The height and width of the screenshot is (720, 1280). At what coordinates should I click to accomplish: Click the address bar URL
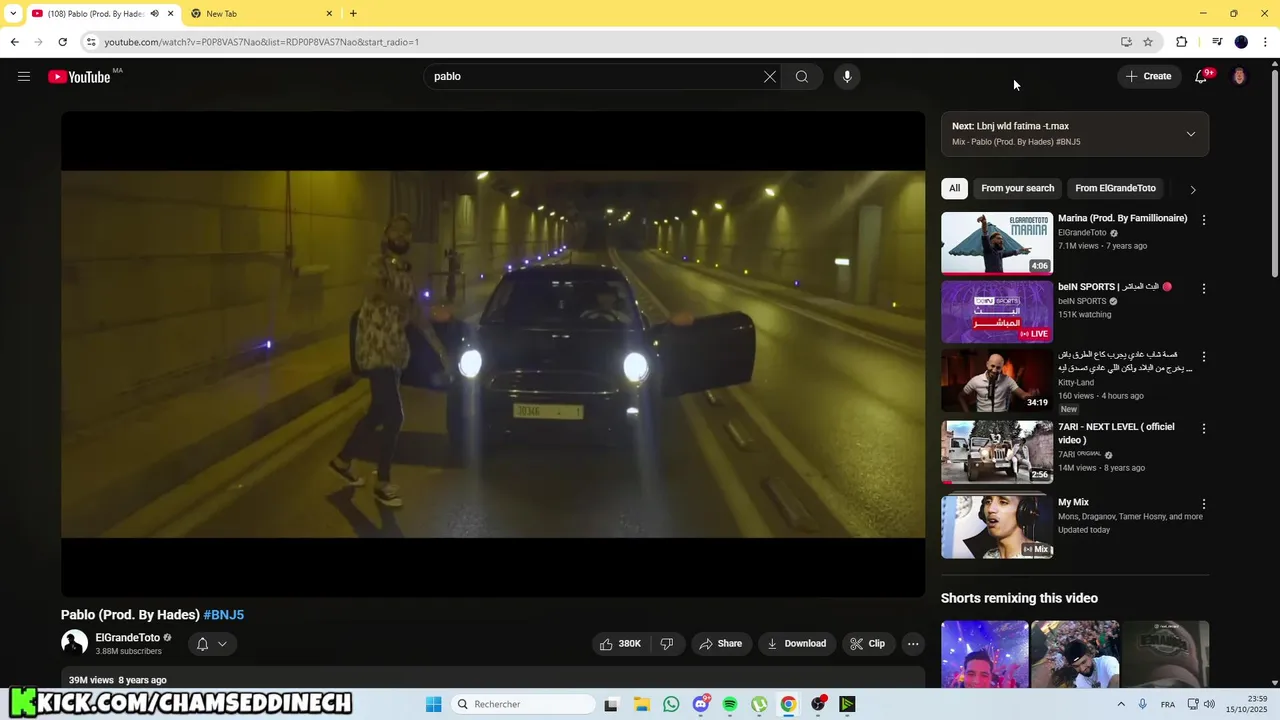[x=262, y=42]
